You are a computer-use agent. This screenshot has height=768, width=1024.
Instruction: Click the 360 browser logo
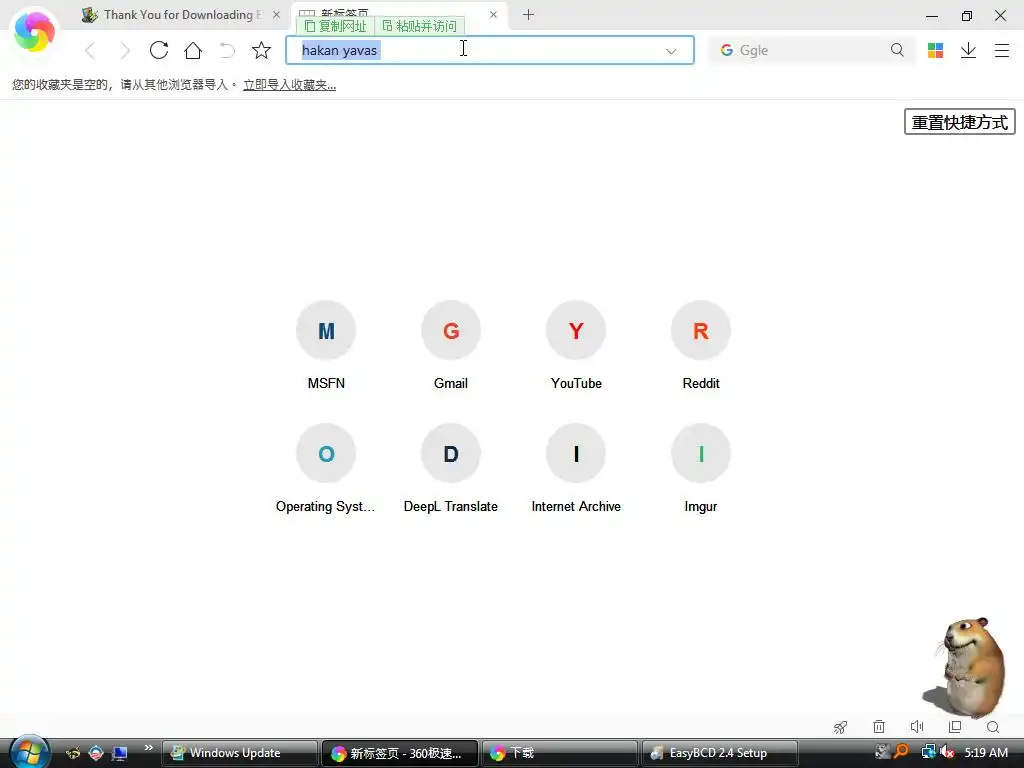34,32
